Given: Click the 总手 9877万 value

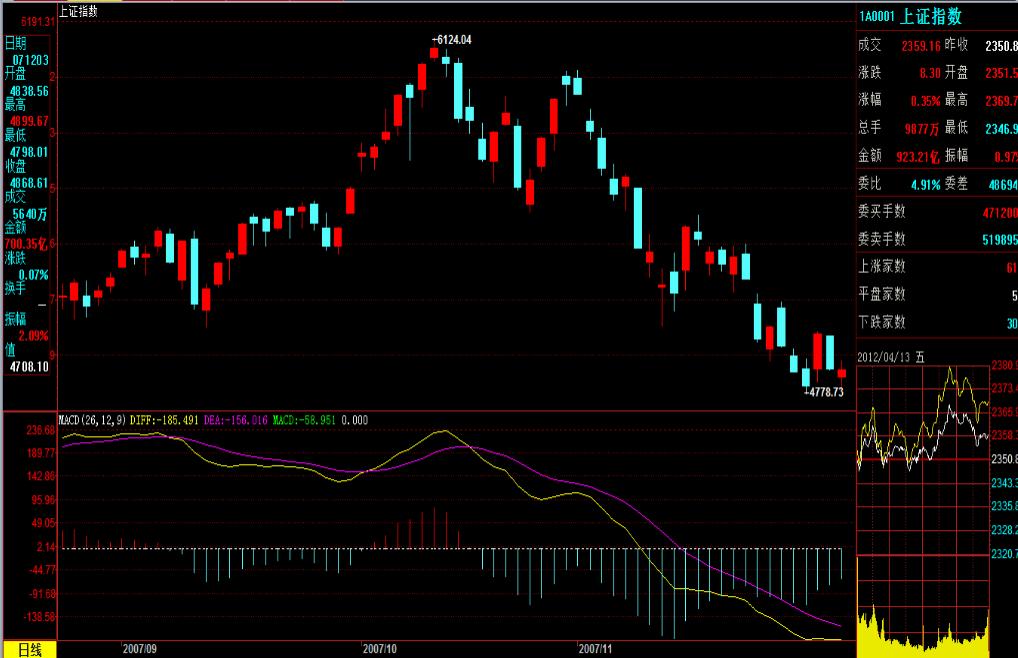Looking at the screenshot, I should [922, 129].
